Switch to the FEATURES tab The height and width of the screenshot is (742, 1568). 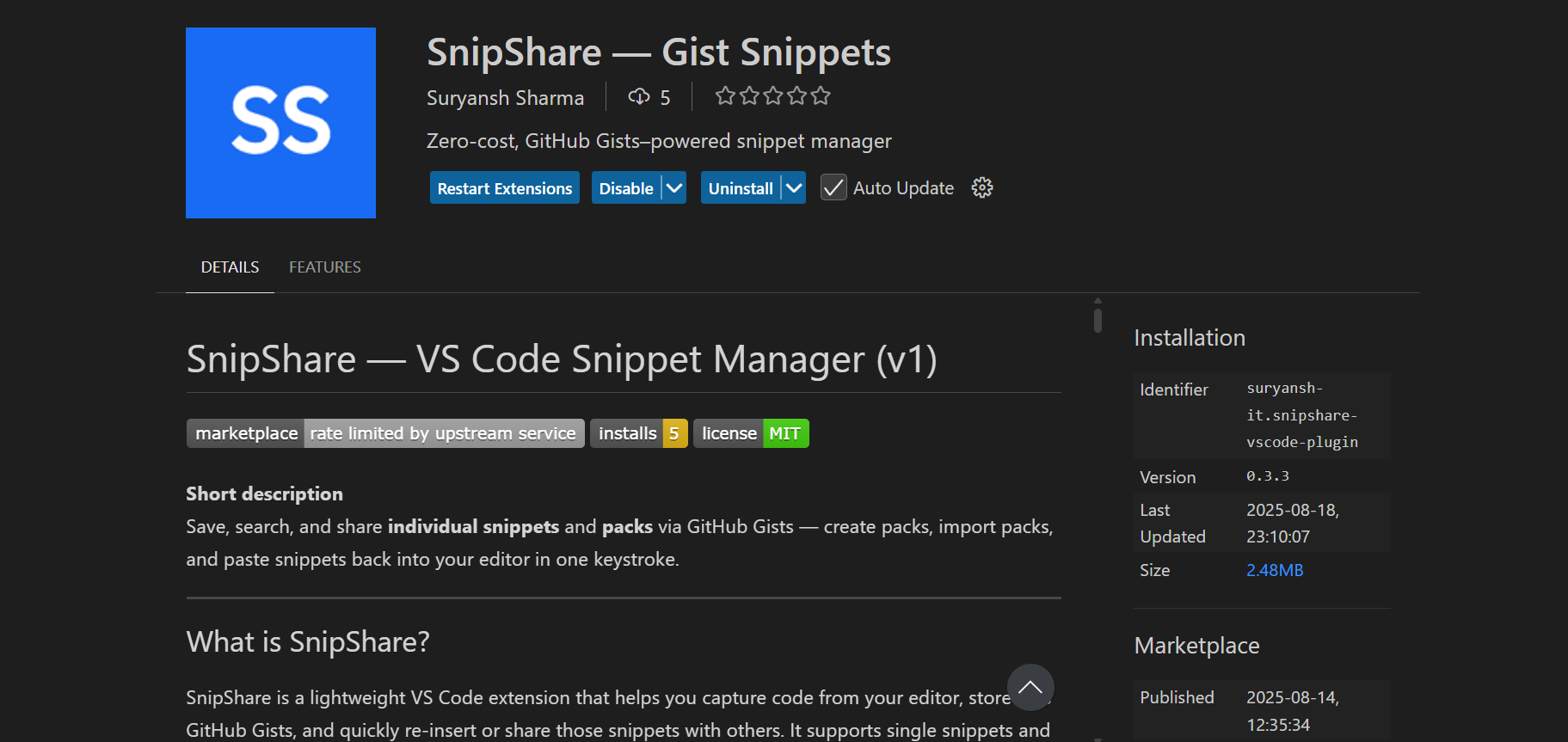[x=324, y=267]
